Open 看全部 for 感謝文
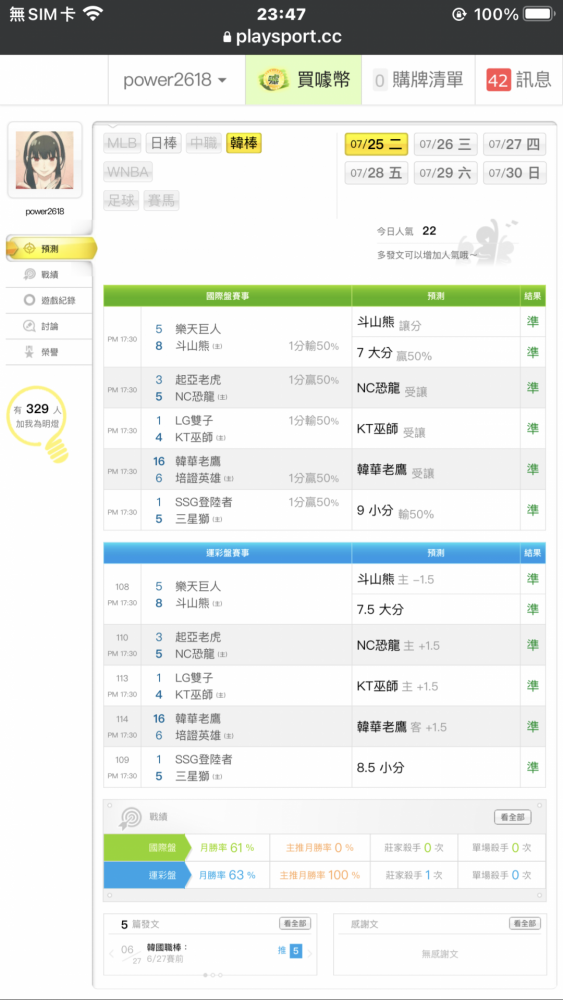This screenshot has width=563, height=1000. 525,923
